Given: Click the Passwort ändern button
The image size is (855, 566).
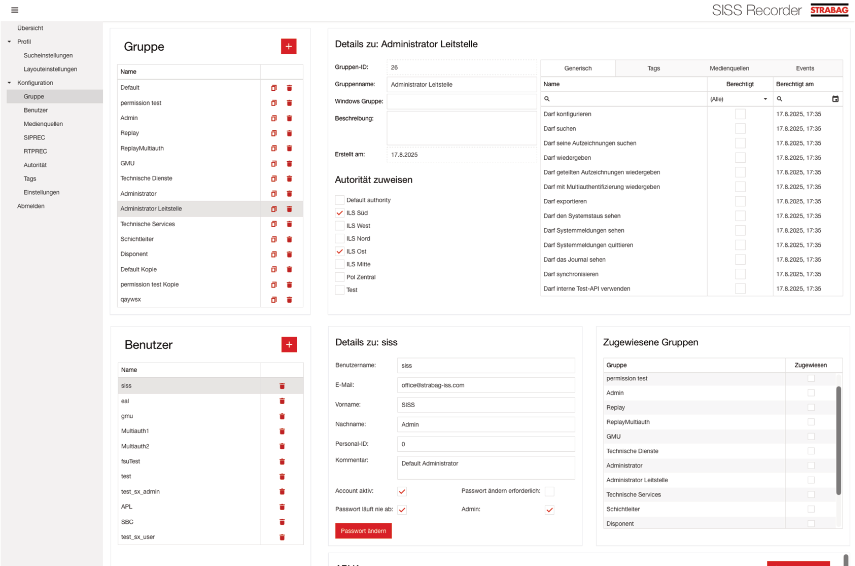Looking at the screenshot, I should tap(363, 531).
